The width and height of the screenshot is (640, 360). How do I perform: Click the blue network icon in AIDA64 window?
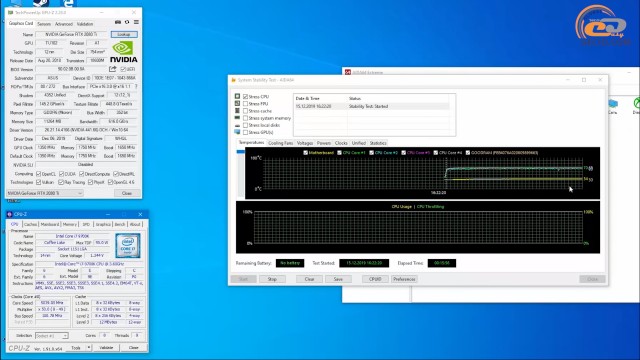point(613,104)
